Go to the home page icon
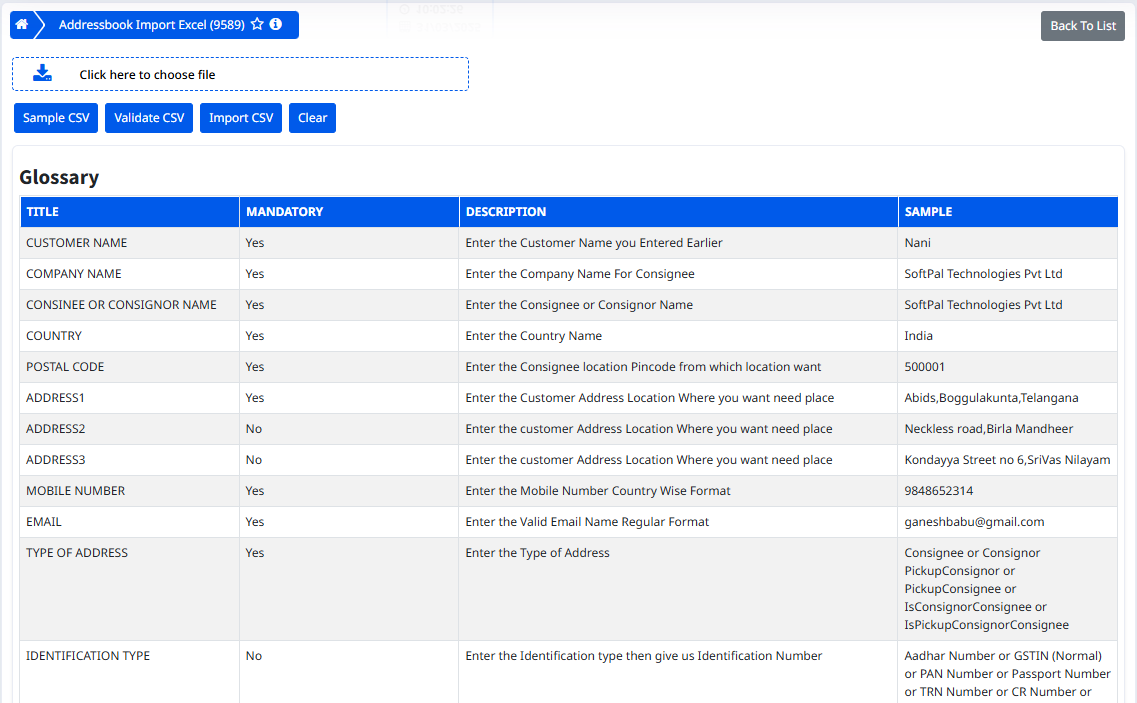Image resolution: width=1137 pixels, height=703 pixels. click(22, 25)
